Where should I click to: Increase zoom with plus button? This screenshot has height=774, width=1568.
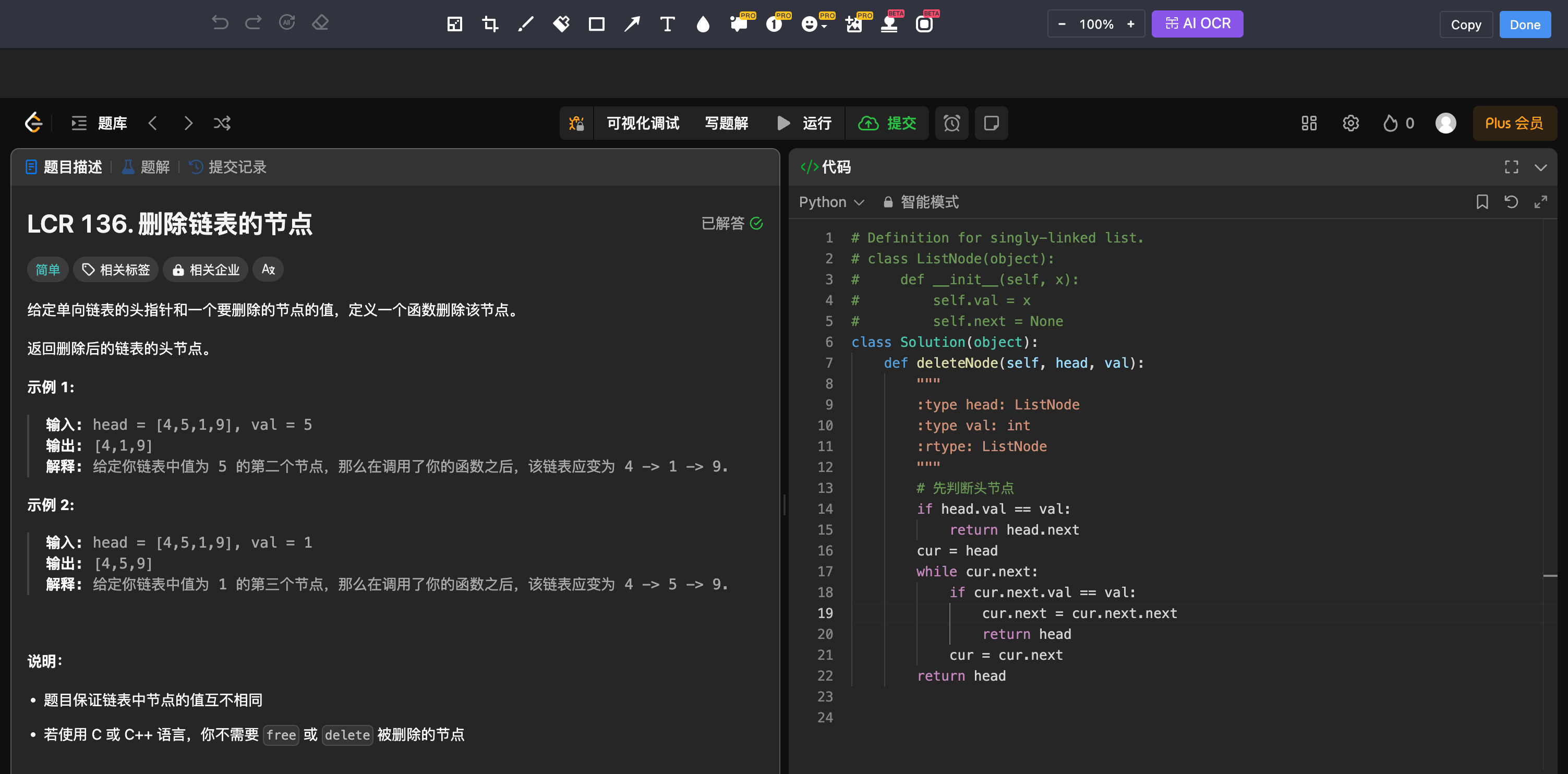tap(1130, 25)
